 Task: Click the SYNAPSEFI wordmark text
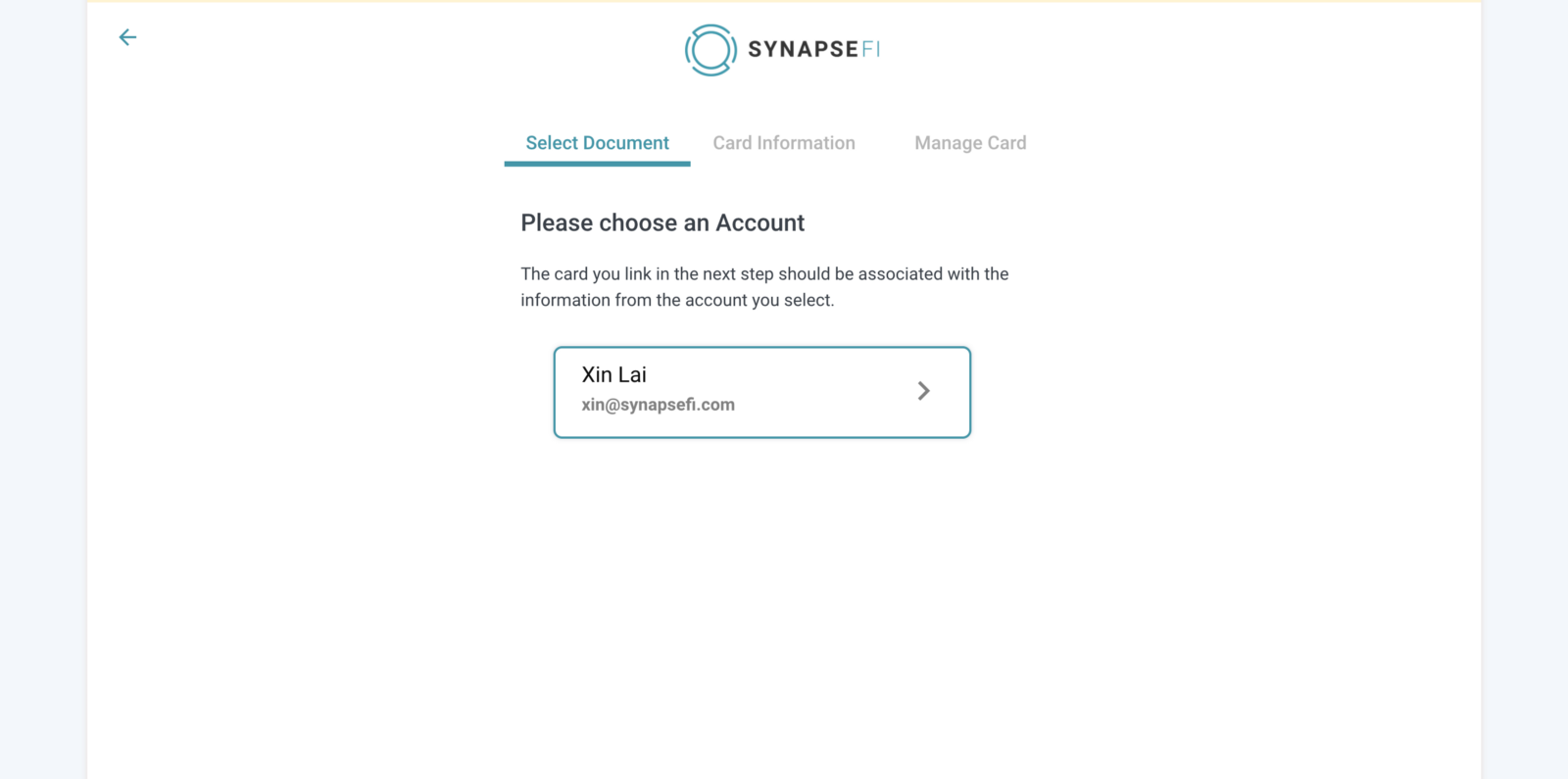[x=813, y=49]
